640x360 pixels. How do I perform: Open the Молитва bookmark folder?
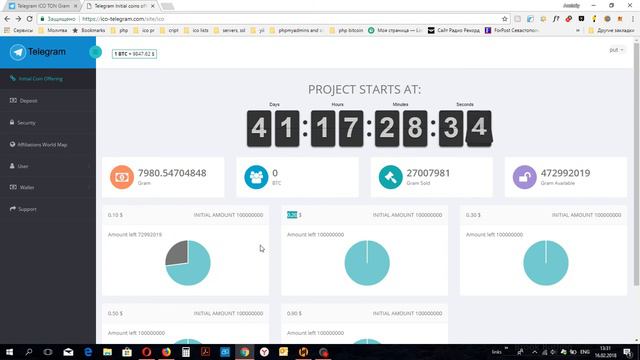pos(53,30)
